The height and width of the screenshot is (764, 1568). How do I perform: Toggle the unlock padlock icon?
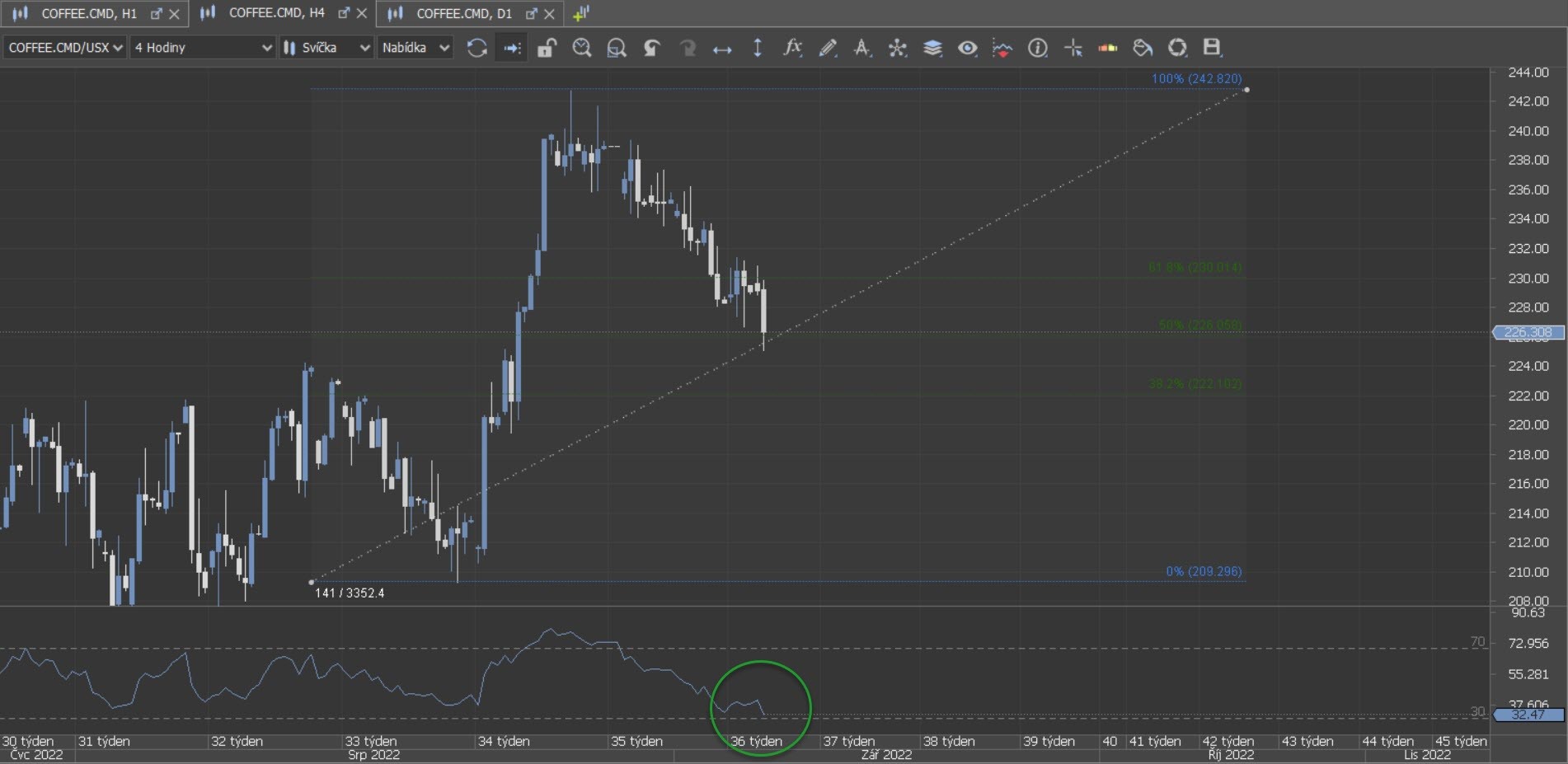[547, 48]
